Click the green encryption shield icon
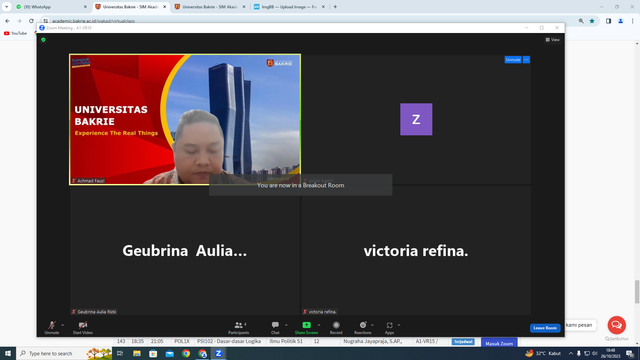The height and width of the screenshot is (360, 640). [43, 40]
